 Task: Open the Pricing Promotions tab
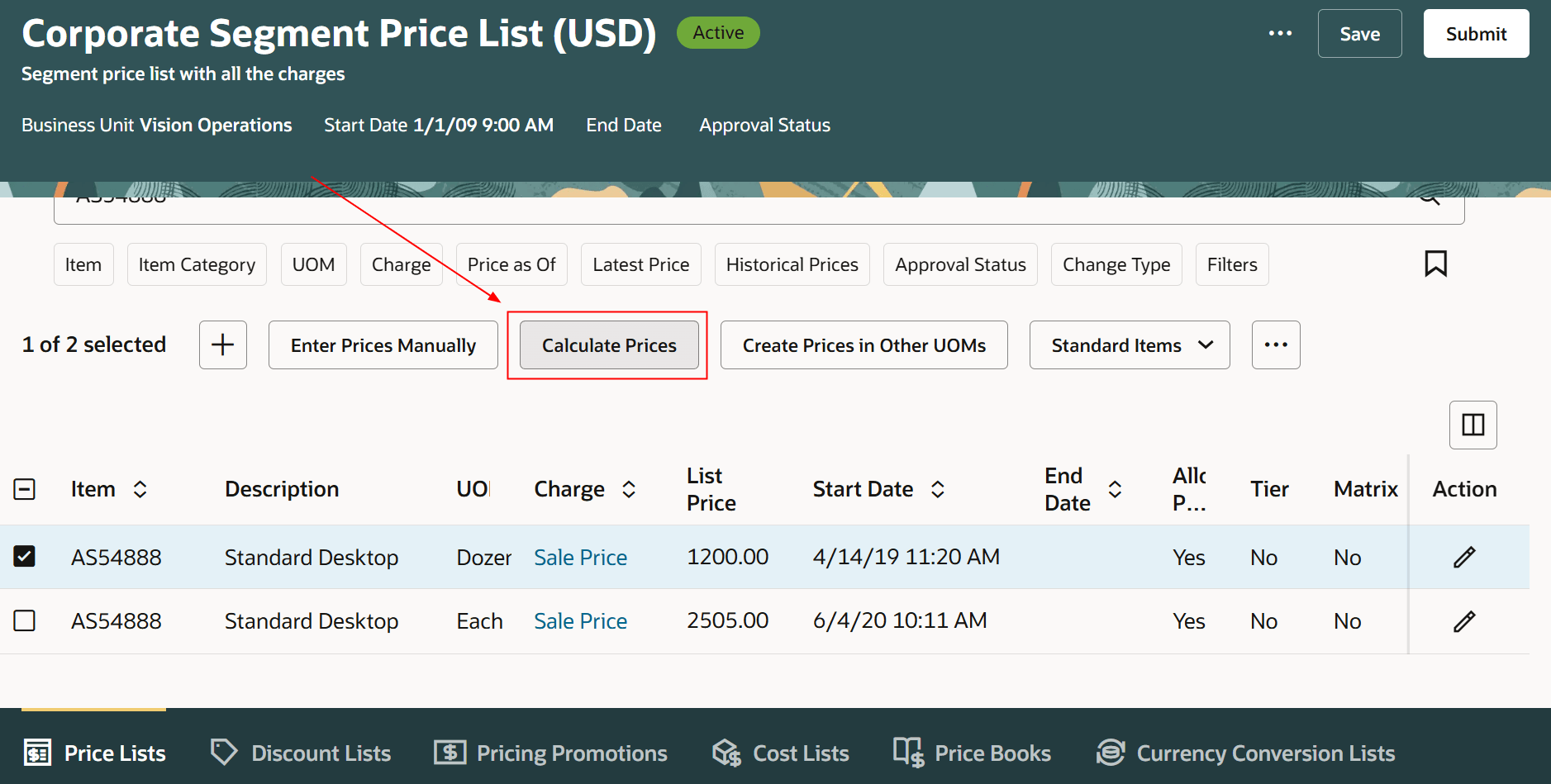[x=550, y=753]
